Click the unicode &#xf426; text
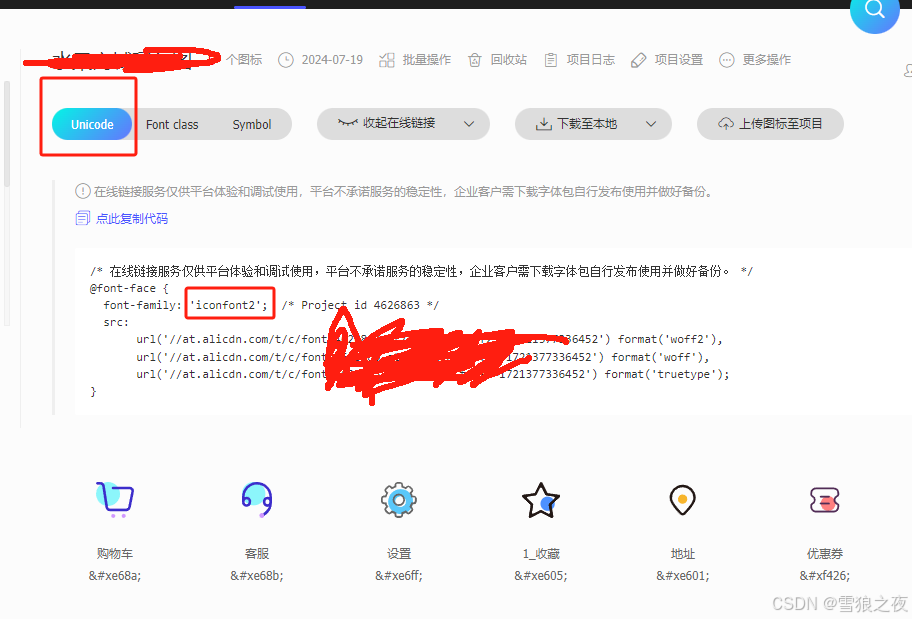Screen dimensions: 912x619 pyautogui.click(x=825, y=575)
